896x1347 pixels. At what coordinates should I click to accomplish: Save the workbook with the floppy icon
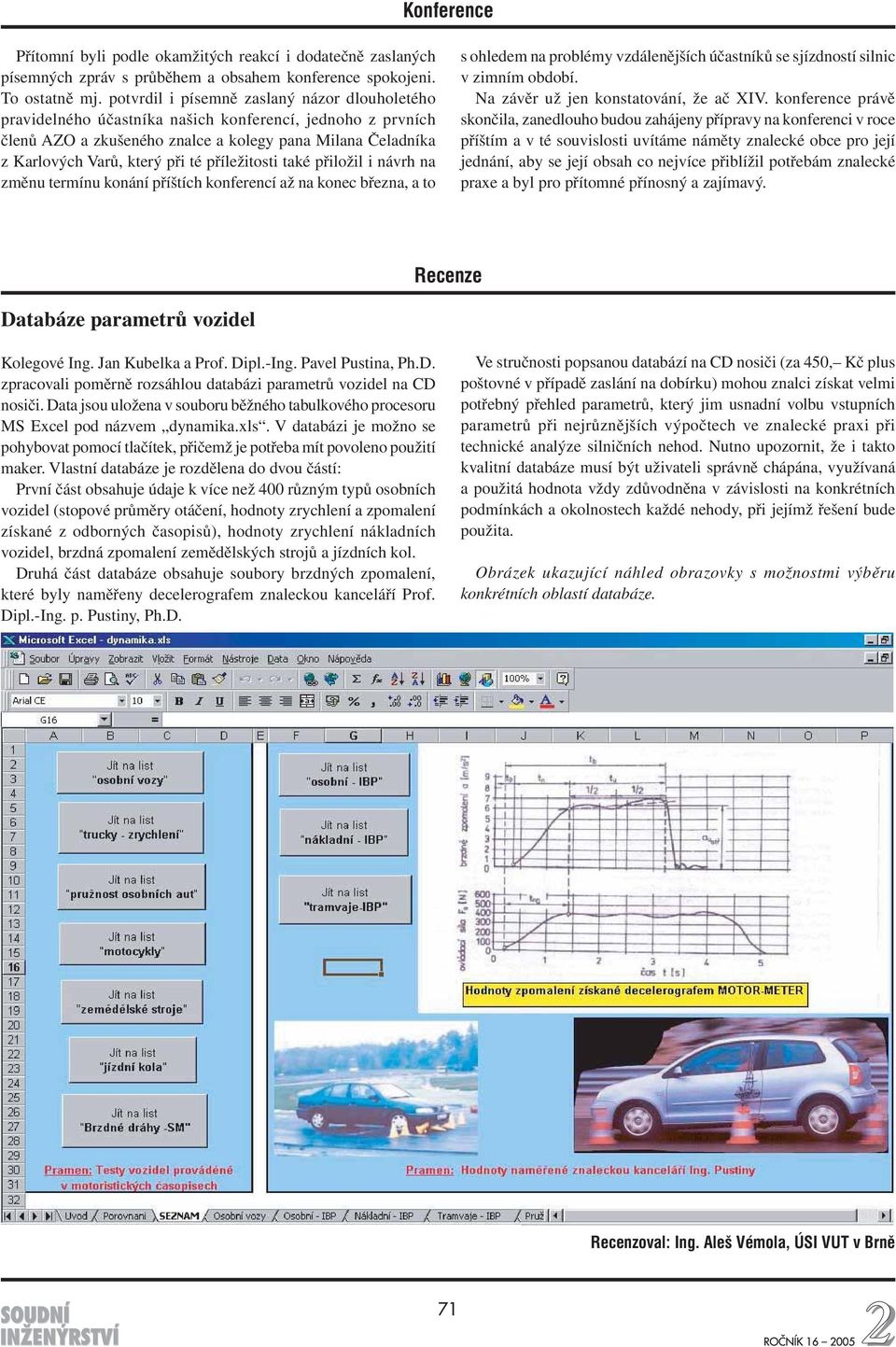tap(64, 679)
